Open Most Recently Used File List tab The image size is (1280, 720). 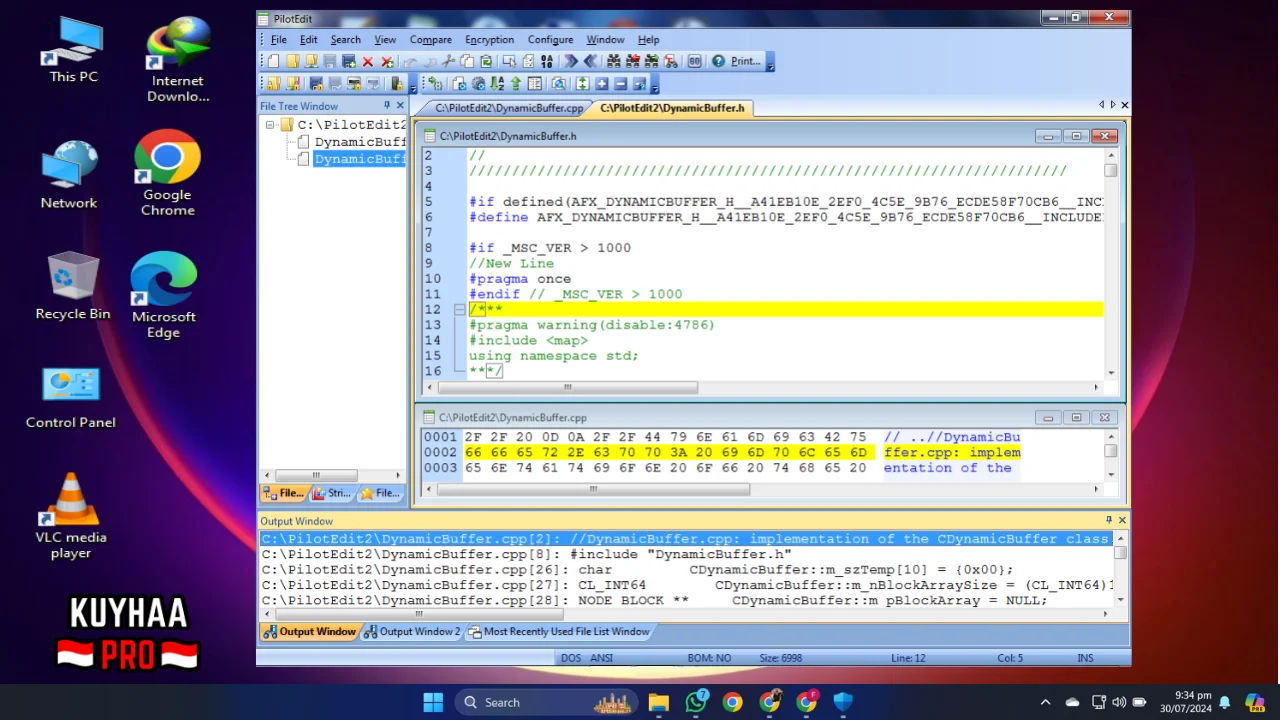[559, 631]
